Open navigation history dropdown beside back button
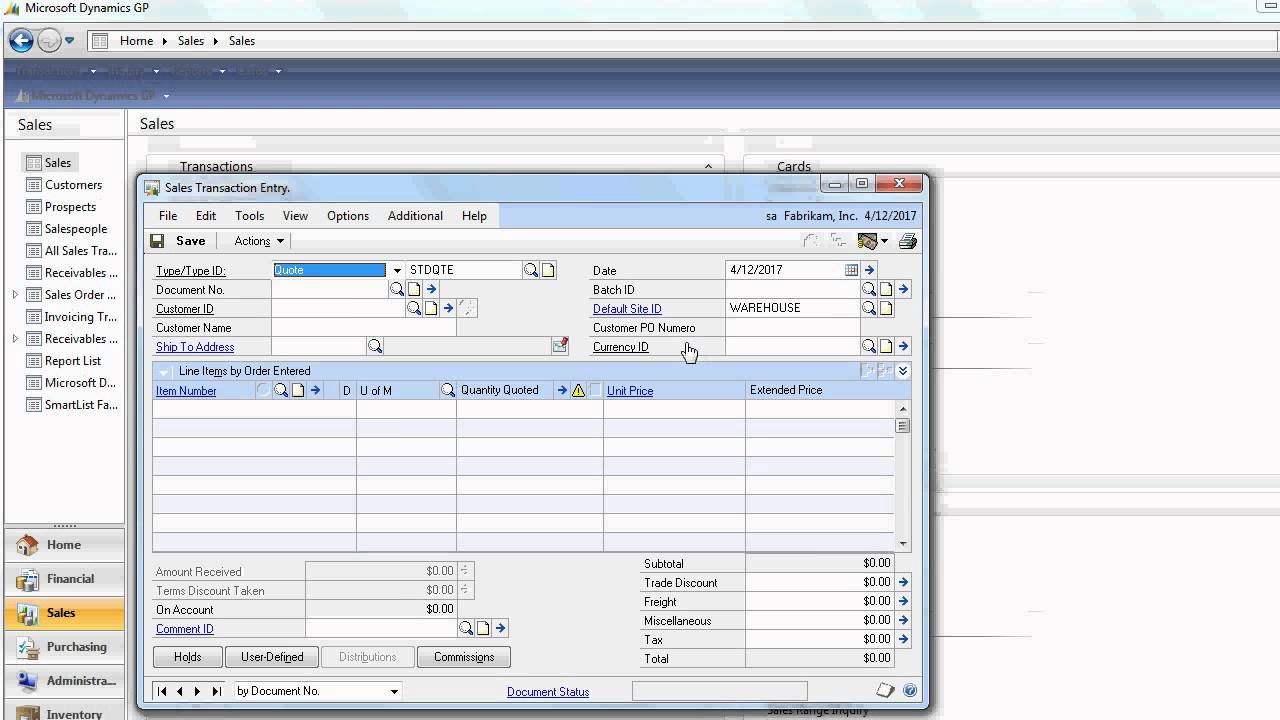 (69, 41)
